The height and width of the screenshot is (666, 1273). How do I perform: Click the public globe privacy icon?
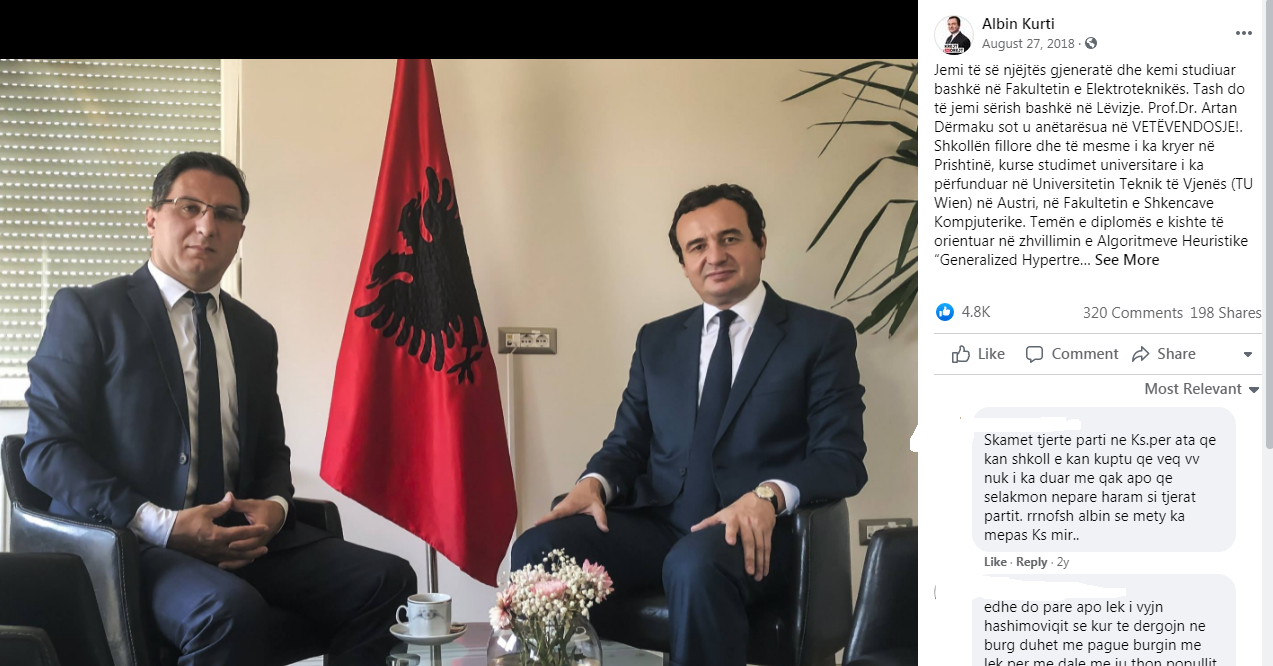point(1091,44)
